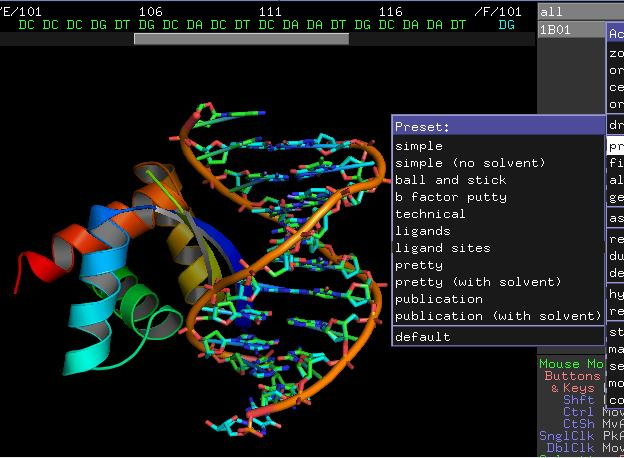Click the 'CtSh' row label

tap(579, 423)
